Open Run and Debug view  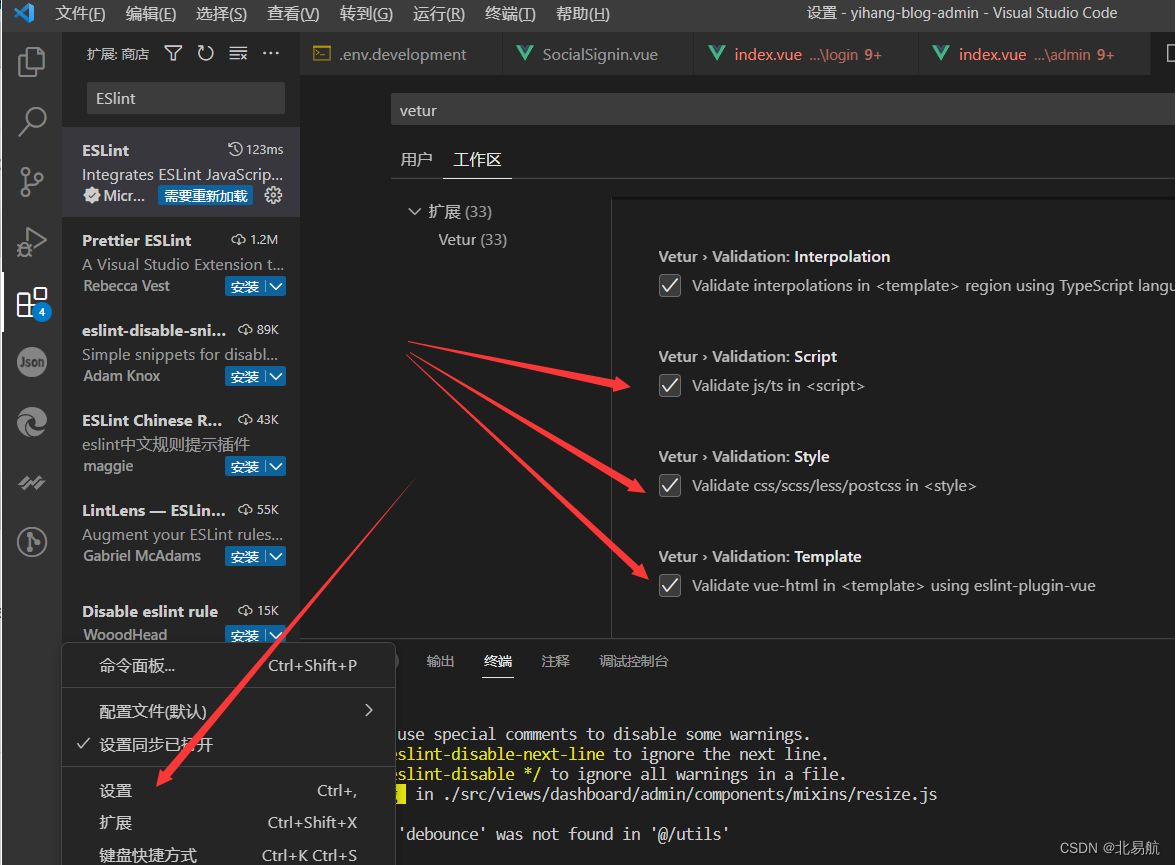[x=32, y=242]
